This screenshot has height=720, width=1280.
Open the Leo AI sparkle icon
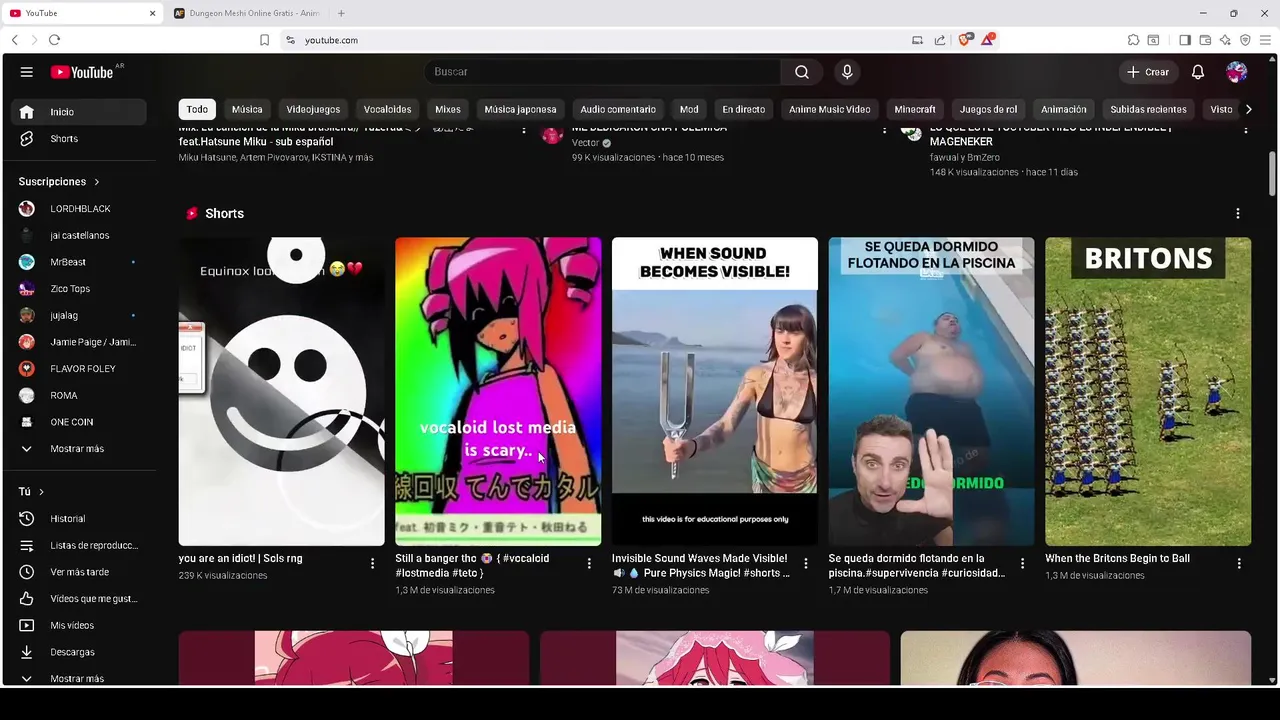click(1225, 40)
